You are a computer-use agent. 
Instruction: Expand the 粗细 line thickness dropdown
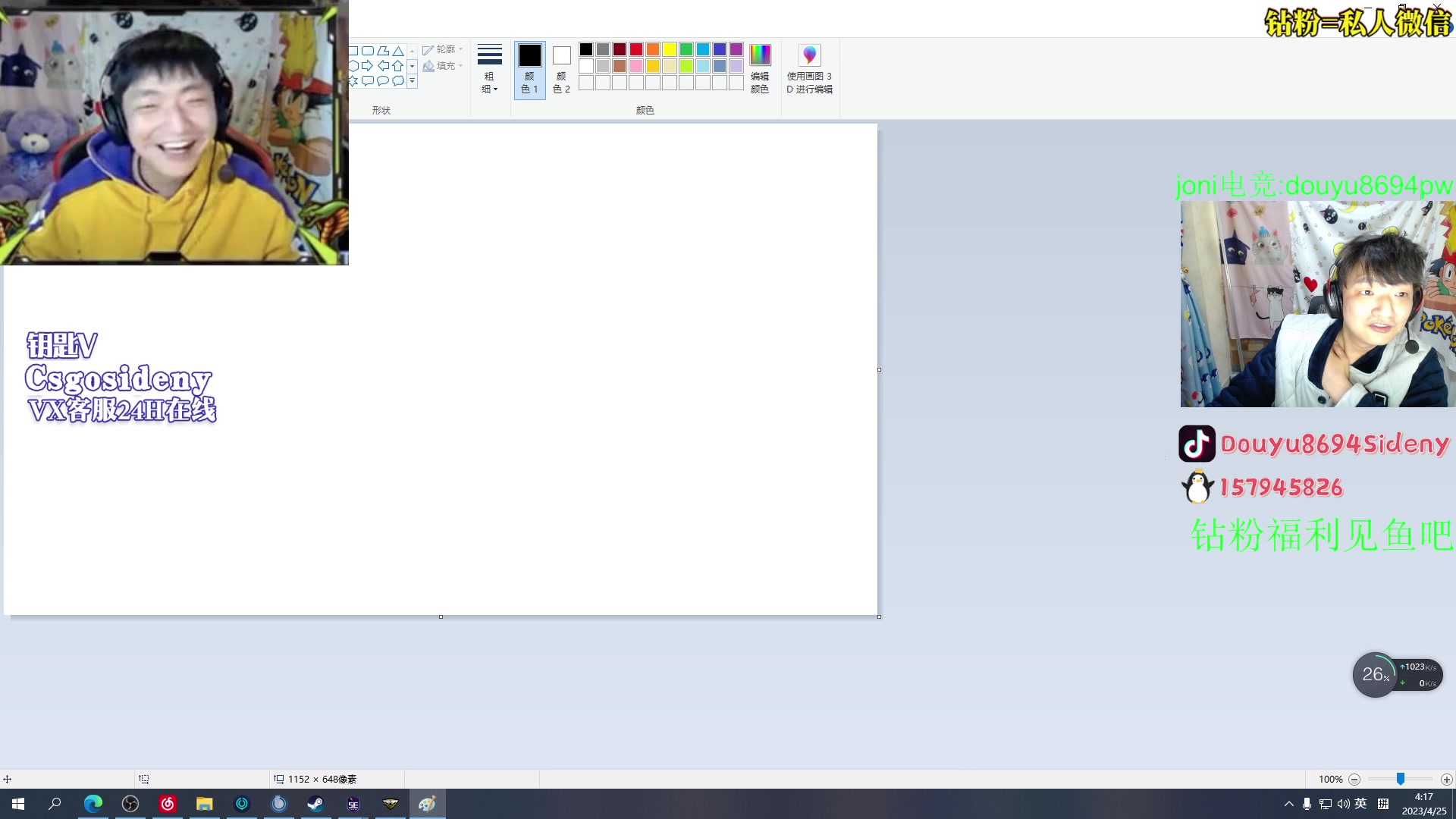[489, 68]
